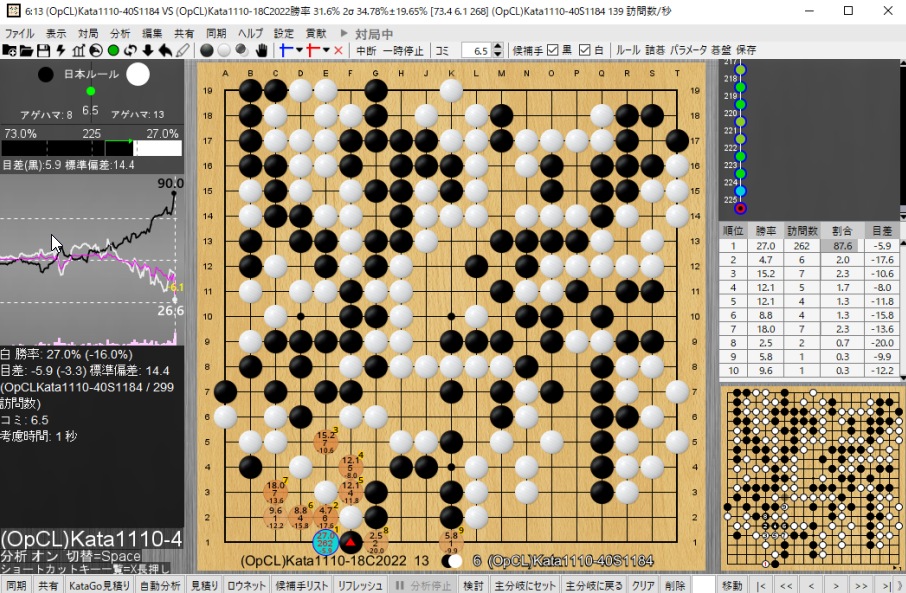Open the blue cross marker dropdown arrow

pos(299,50)
